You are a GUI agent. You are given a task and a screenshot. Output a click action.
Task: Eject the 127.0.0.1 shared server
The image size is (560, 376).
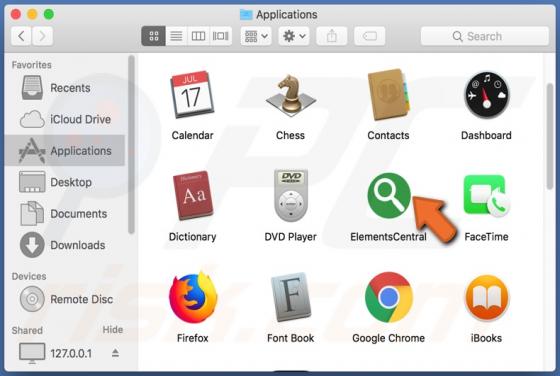click(115, 354)
